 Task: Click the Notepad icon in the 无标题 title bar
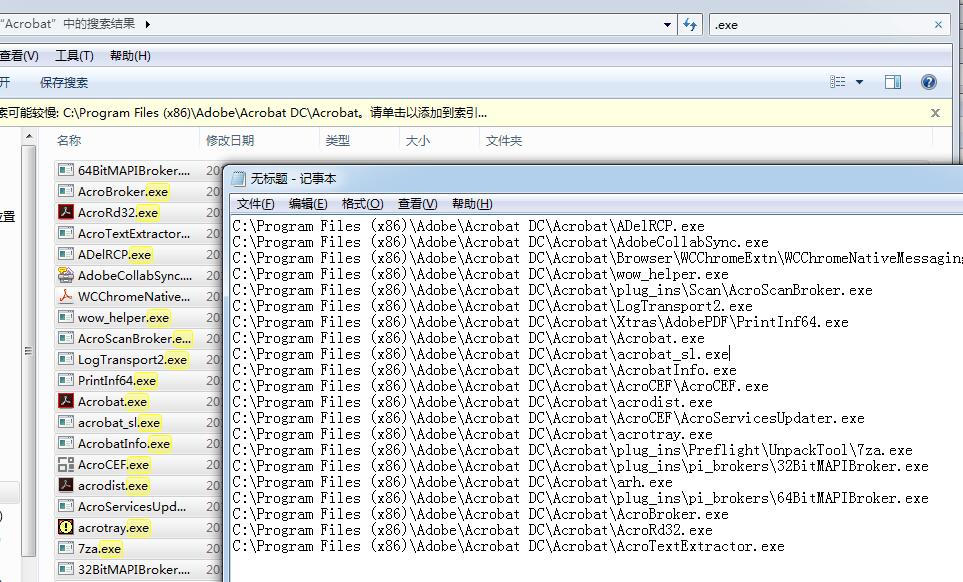pyautogui.click(x=238, y=179)
